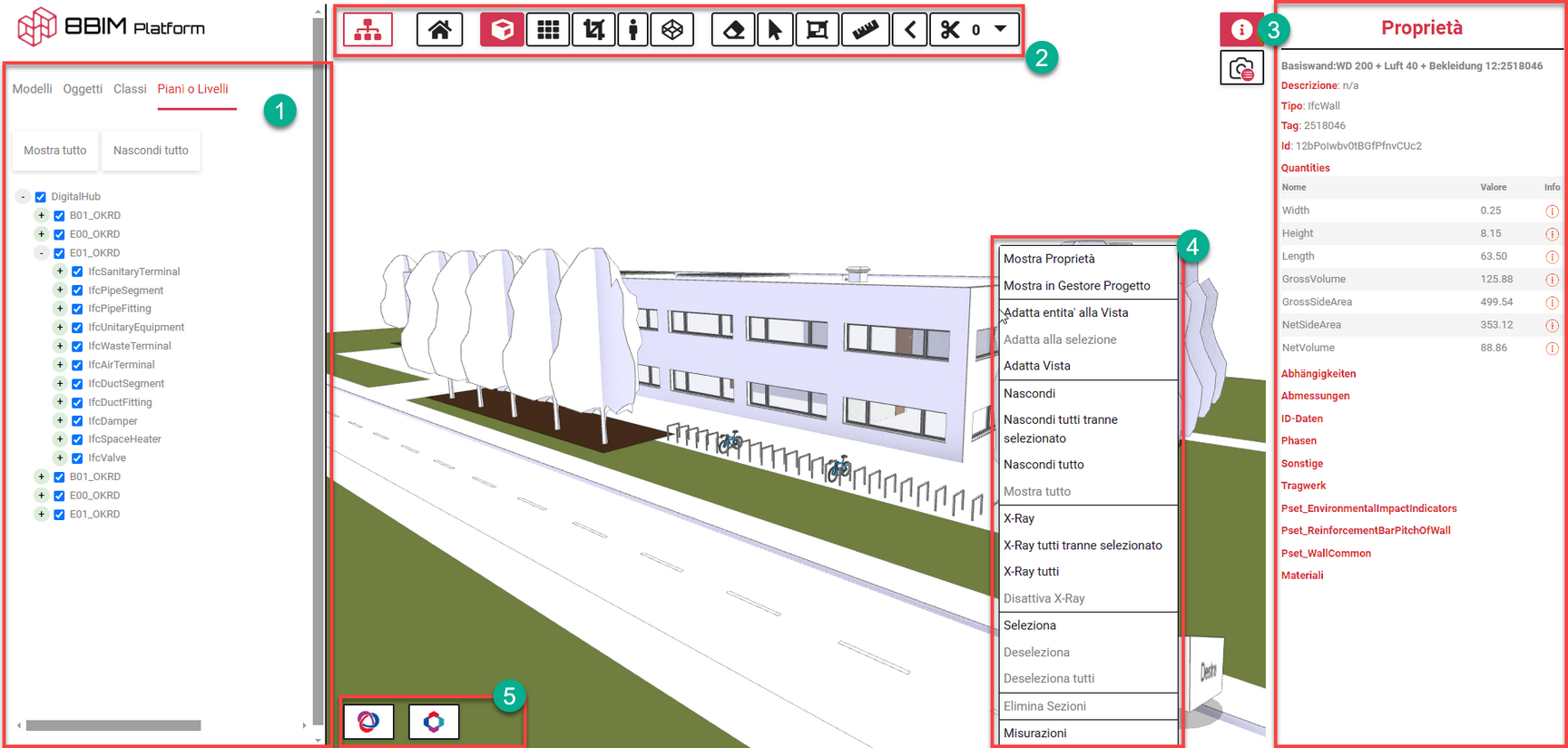Switch to the wireframe cube perspective icon

click(x=672, y=30)
